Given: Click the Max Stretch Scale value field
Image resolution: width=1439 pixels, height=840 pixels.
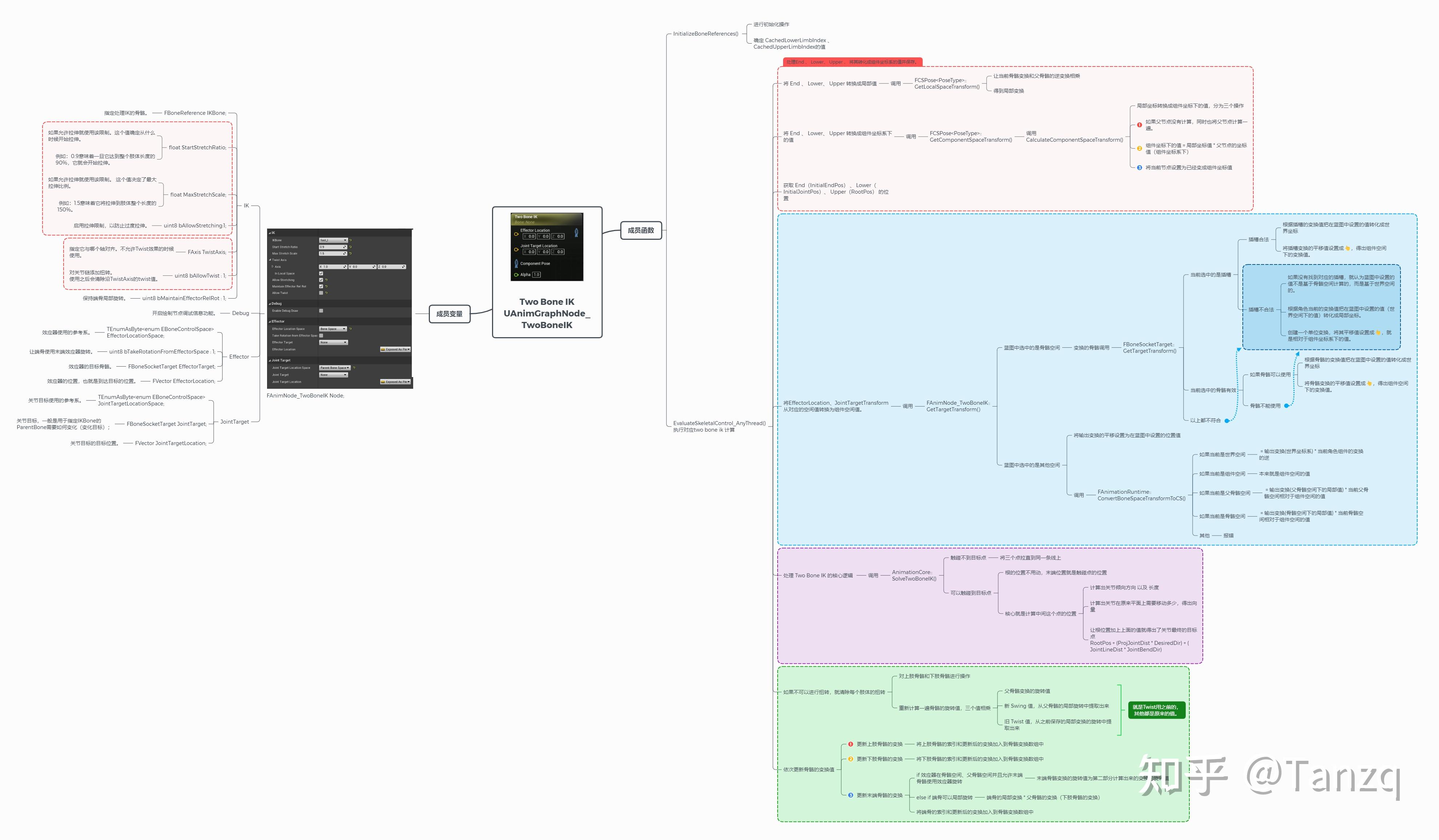Looking at the screenshot, I should tap(334, 254).
